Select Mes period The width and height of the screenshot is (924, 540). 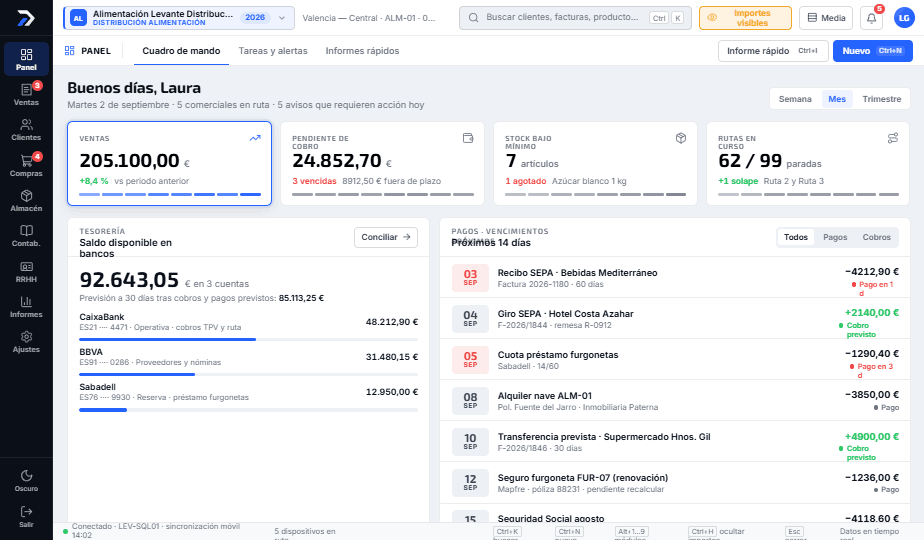(837, 99)
